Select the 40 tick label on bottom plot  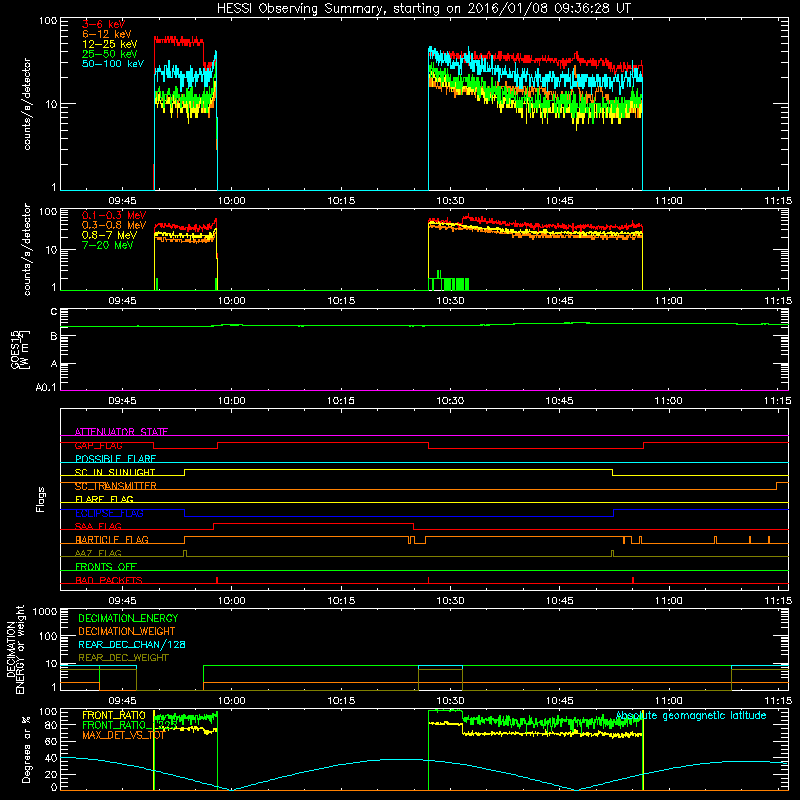click(51, 758)
